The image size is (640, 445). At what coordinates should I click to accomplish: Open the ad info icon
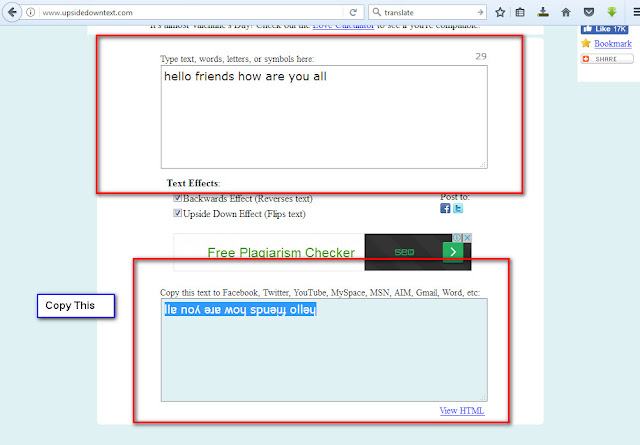click(458, 238)
